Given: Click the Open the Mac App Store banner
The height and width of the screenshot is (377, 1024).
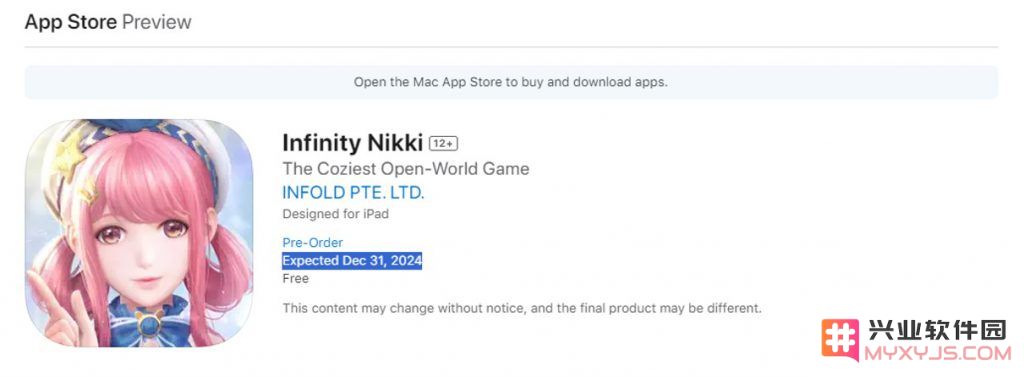Looking at the screenshot, I should click(x=511, y=82).
